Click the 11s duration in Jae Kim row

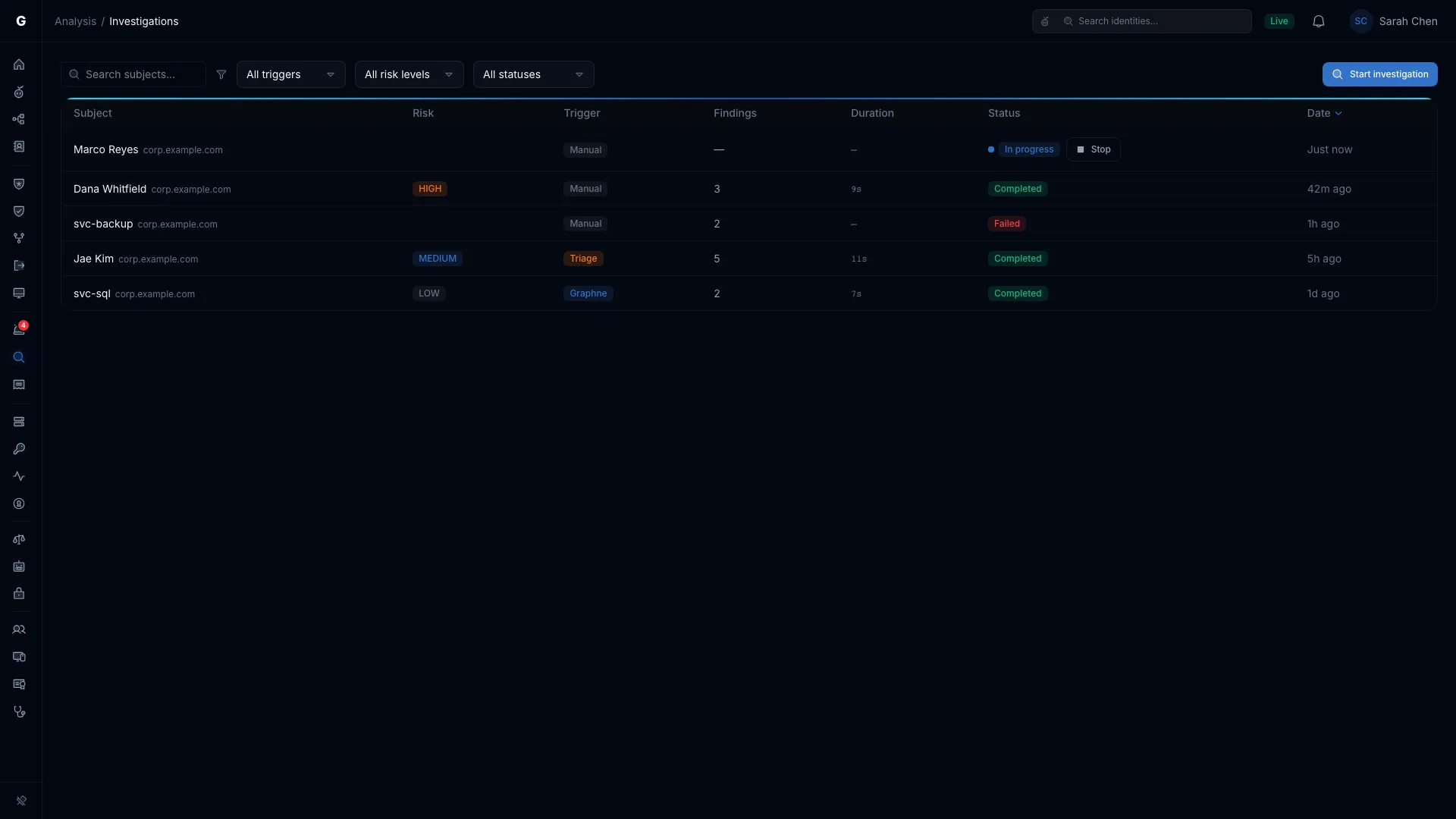tap(858, 259)
